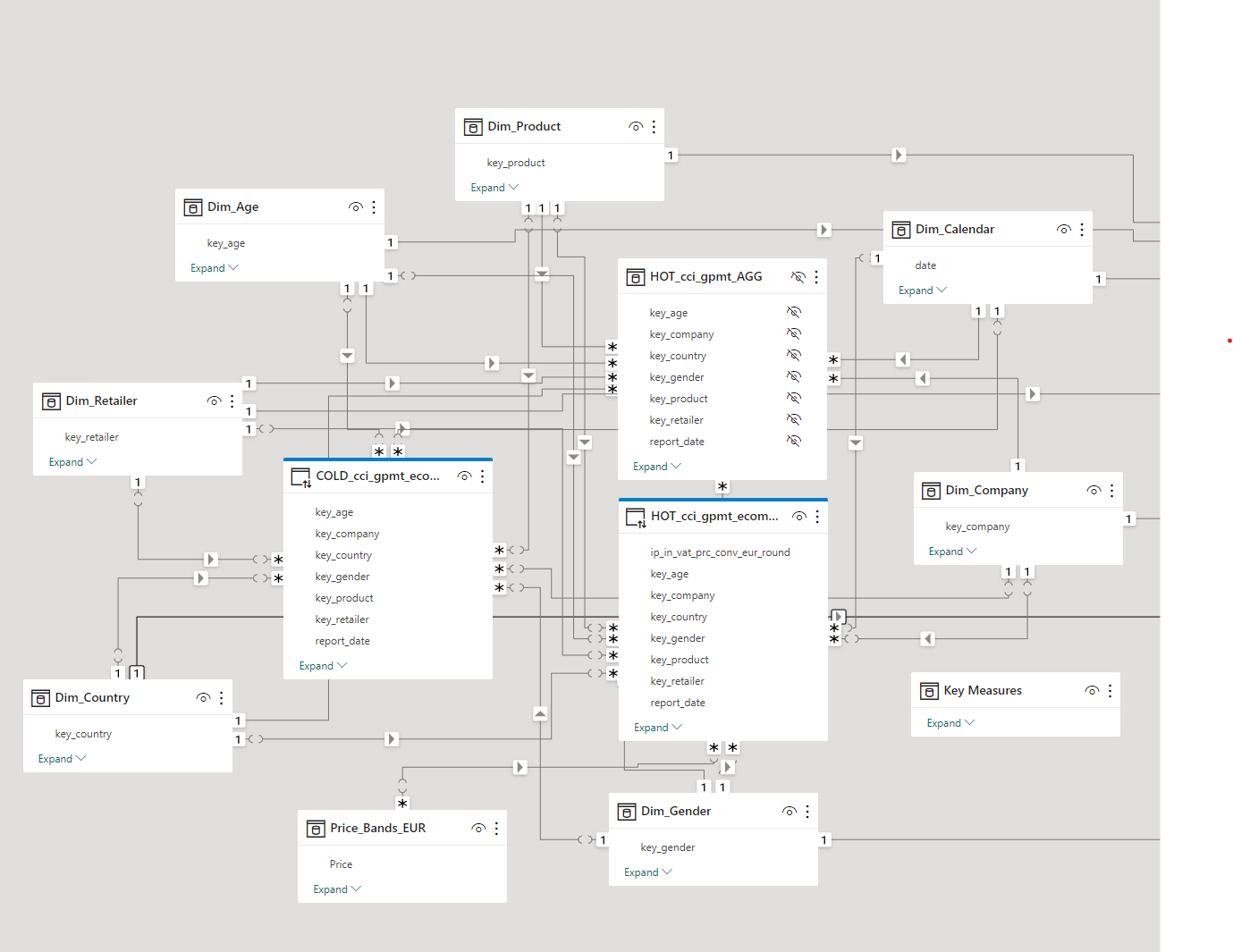Open more options for HOT_cci_gpmt_ecom table
This screenshot has width=1233, height=952.
(x=817, y=517)
